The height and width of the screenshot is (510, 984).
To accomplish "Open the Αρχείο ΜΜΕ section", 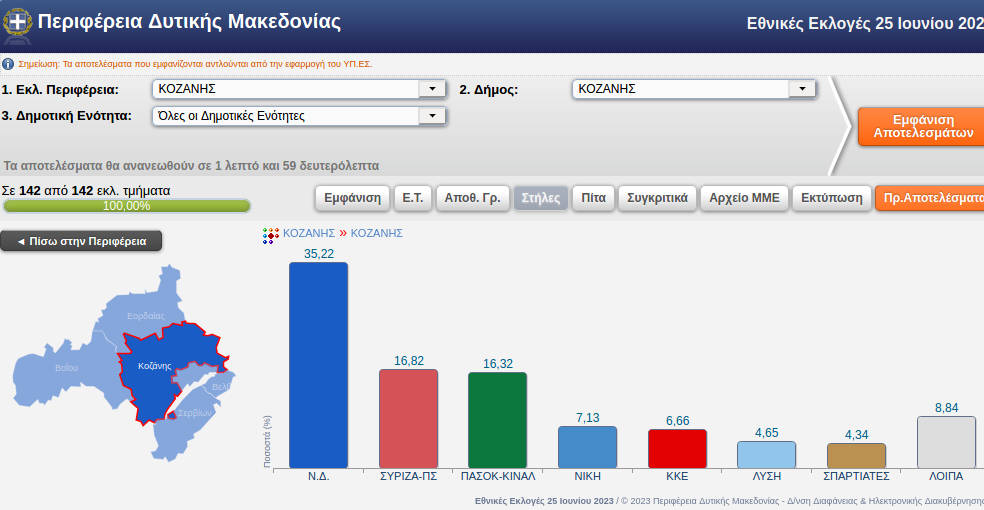I will (744, 198).
